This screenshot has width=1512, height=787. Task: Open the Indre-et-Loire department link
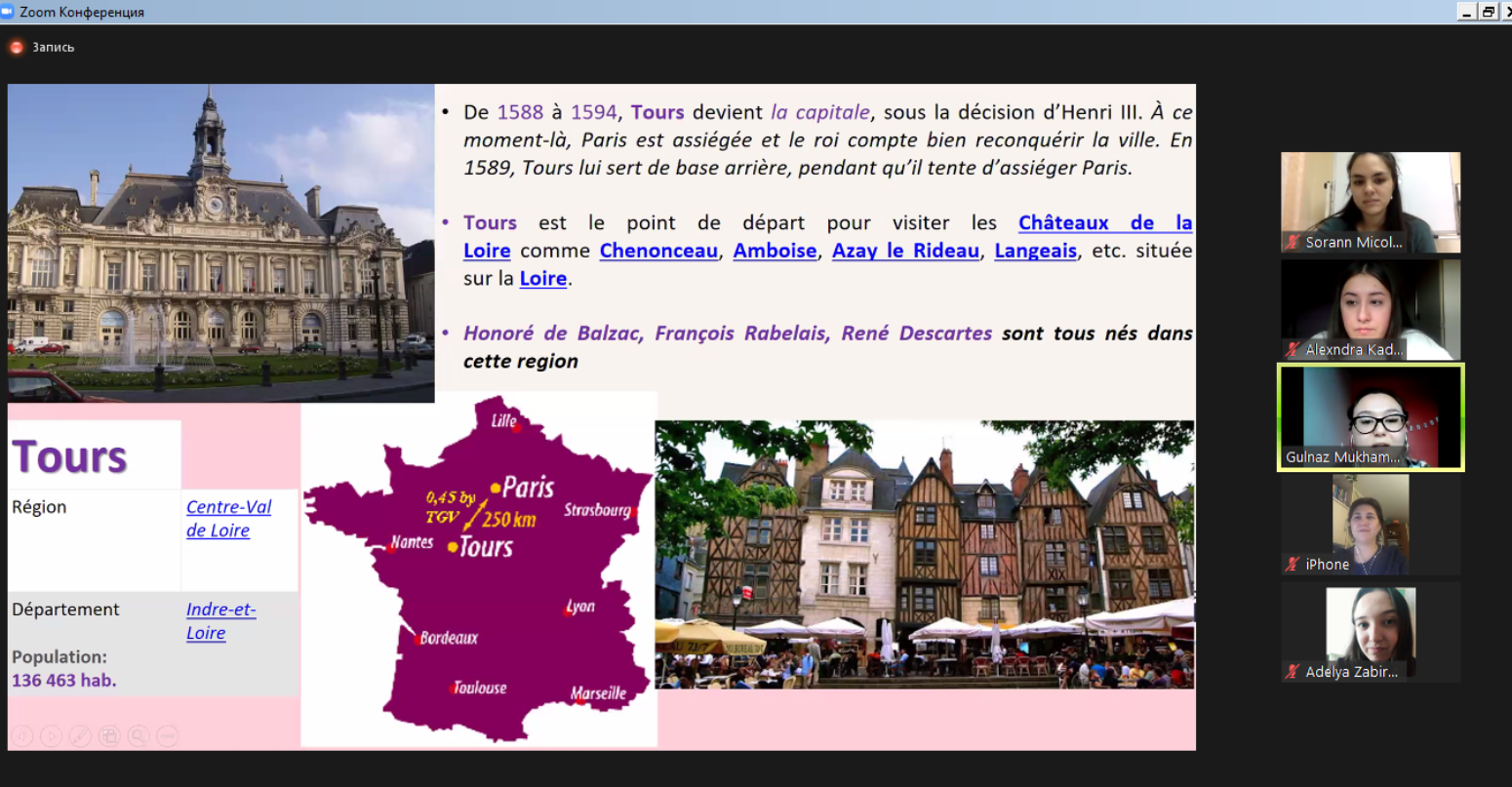pos(220,621)
